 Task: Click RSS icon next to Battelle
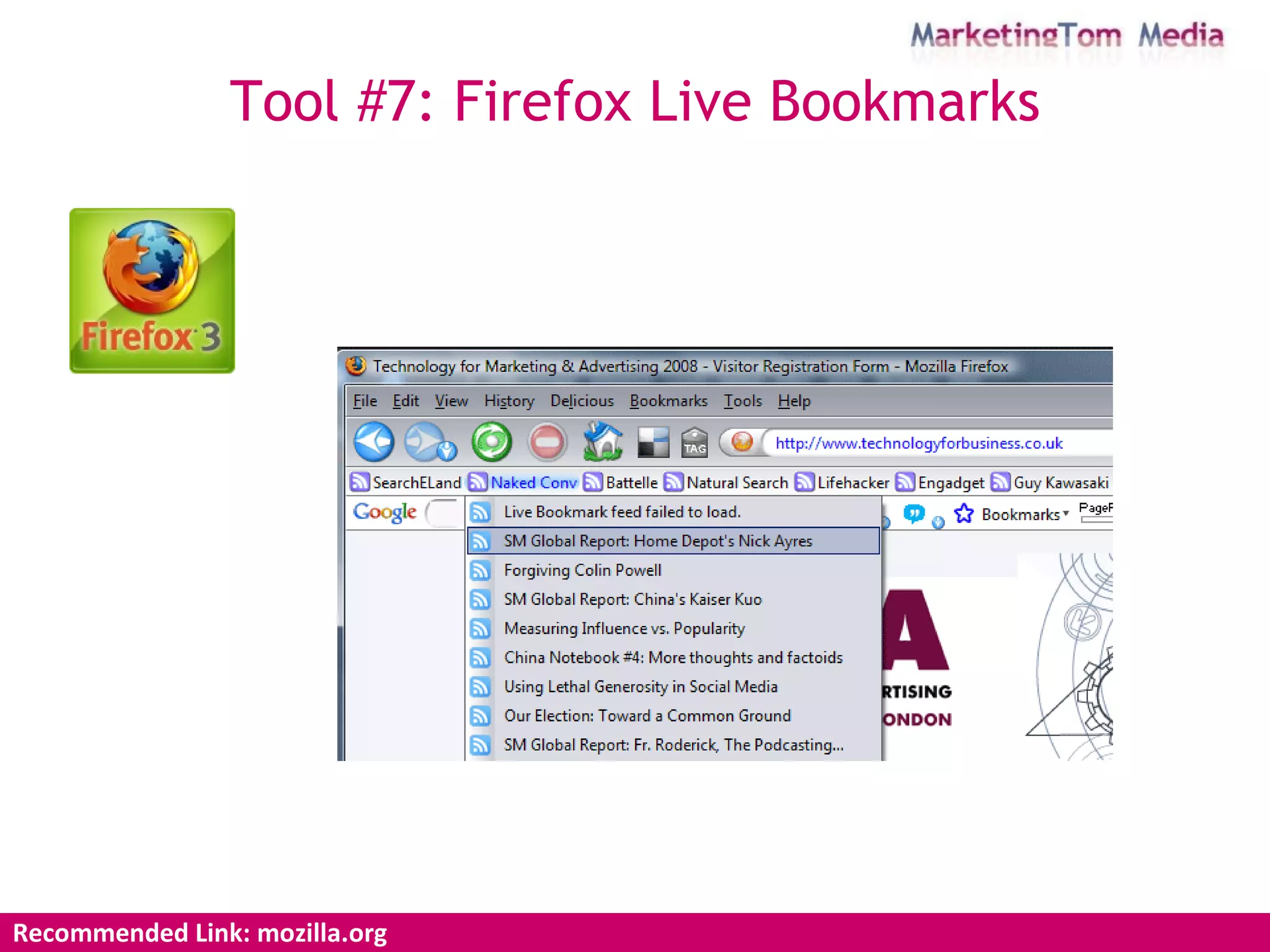click(593, 482)
